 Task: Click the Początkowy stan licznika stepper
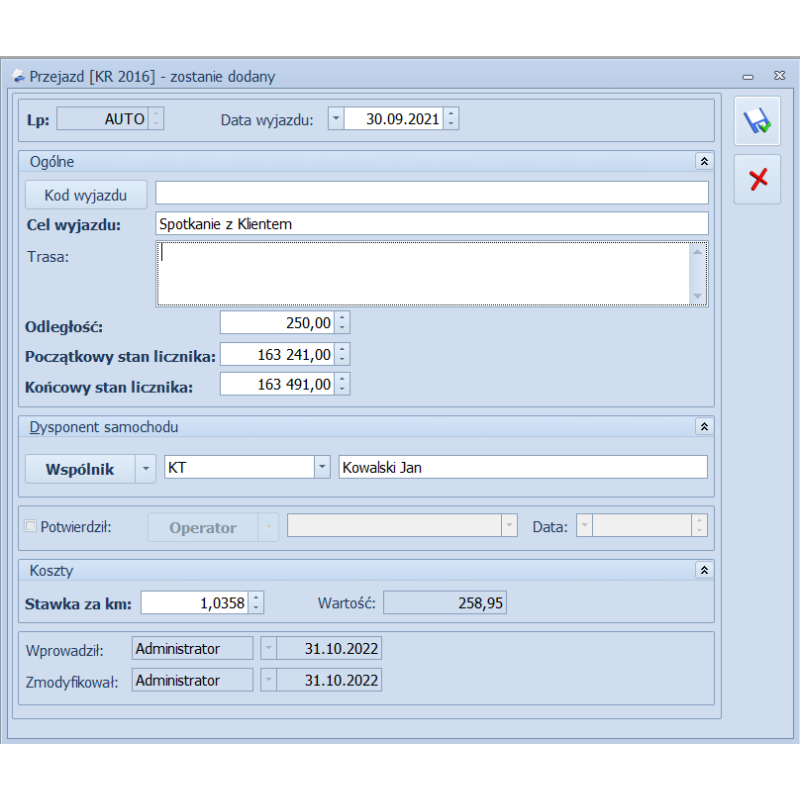(342, 354)
